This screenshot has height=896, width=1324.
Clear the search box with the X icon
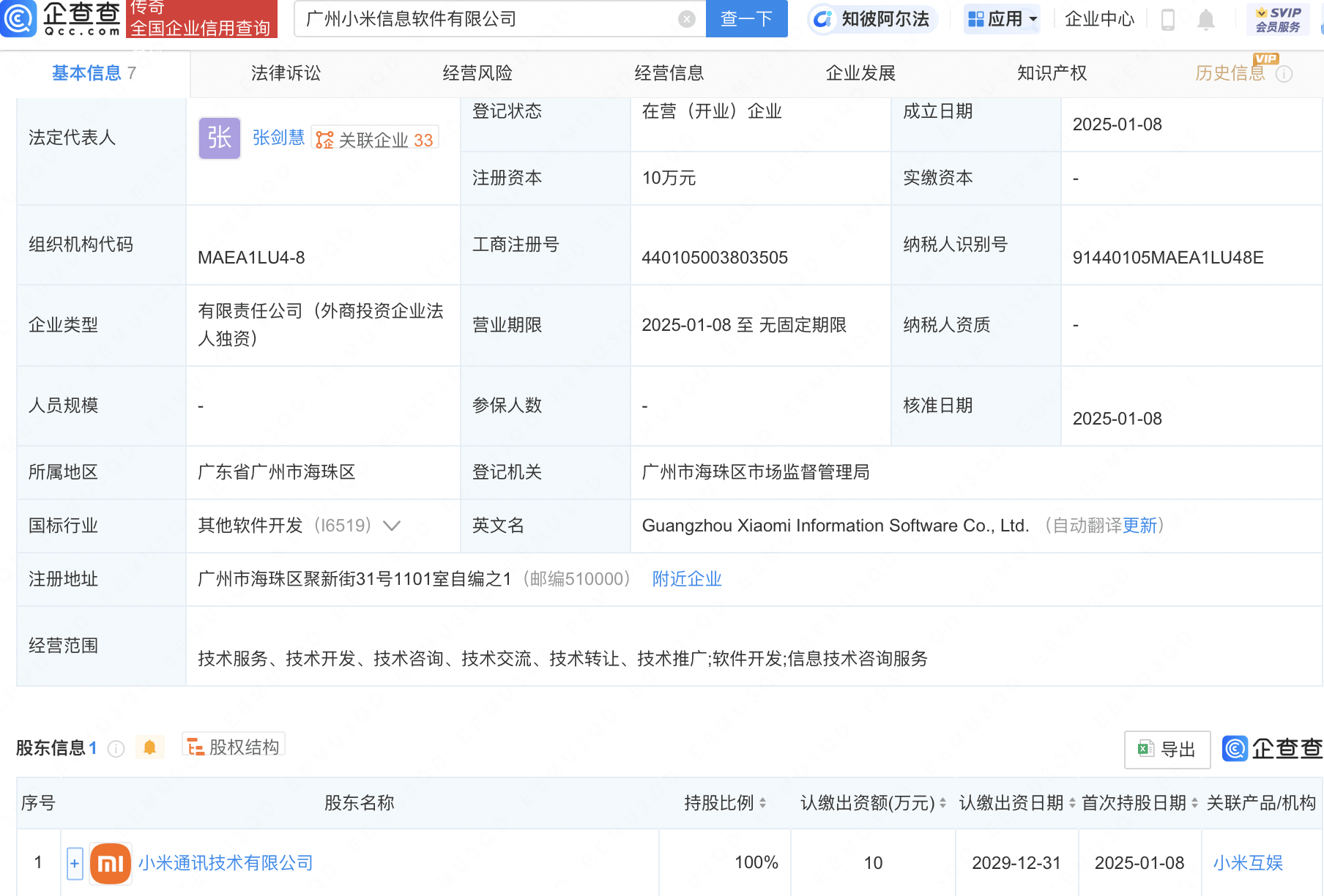coord(687,19)
